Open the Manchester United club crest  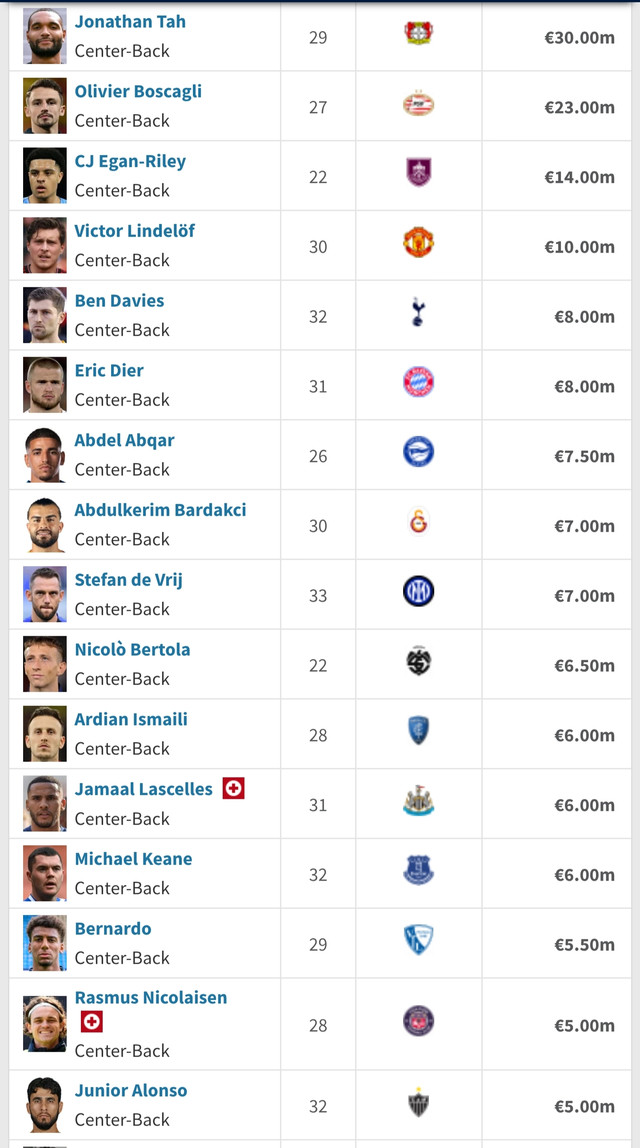(x=418, y=242)
